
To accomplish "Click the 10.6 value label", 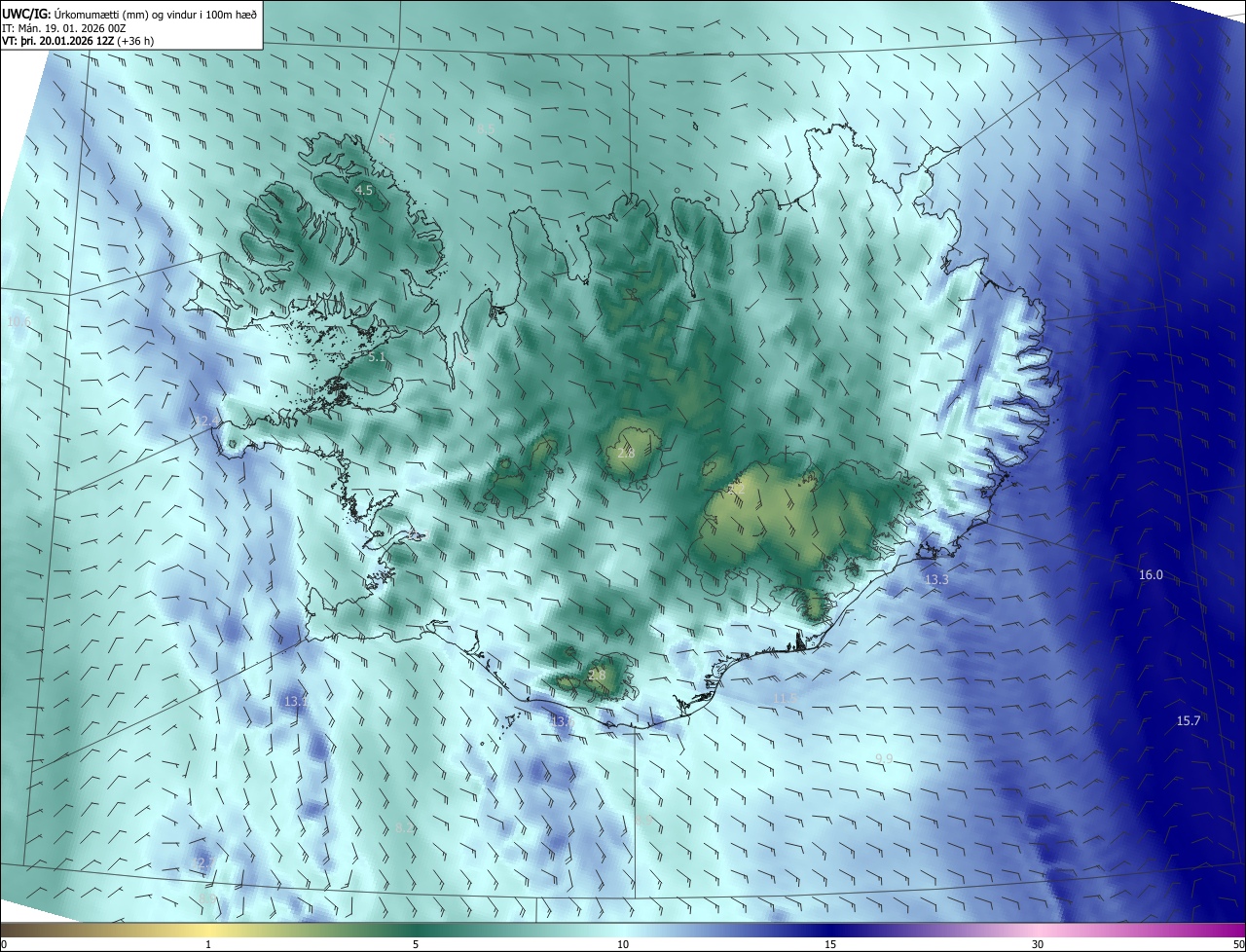I will click(x=18, y=322).
